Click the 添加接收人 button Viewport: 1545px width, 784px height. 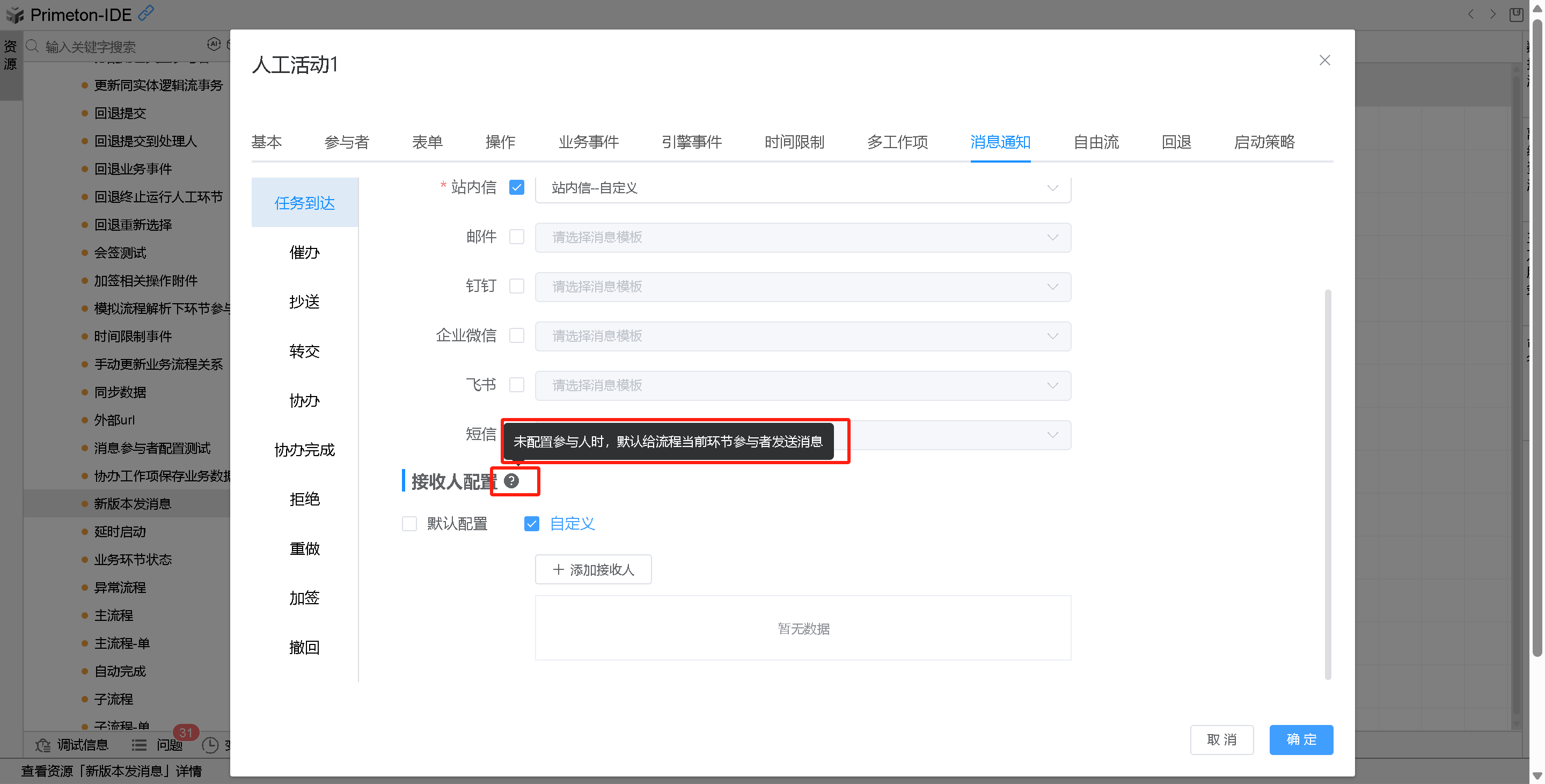click(593, 569)
